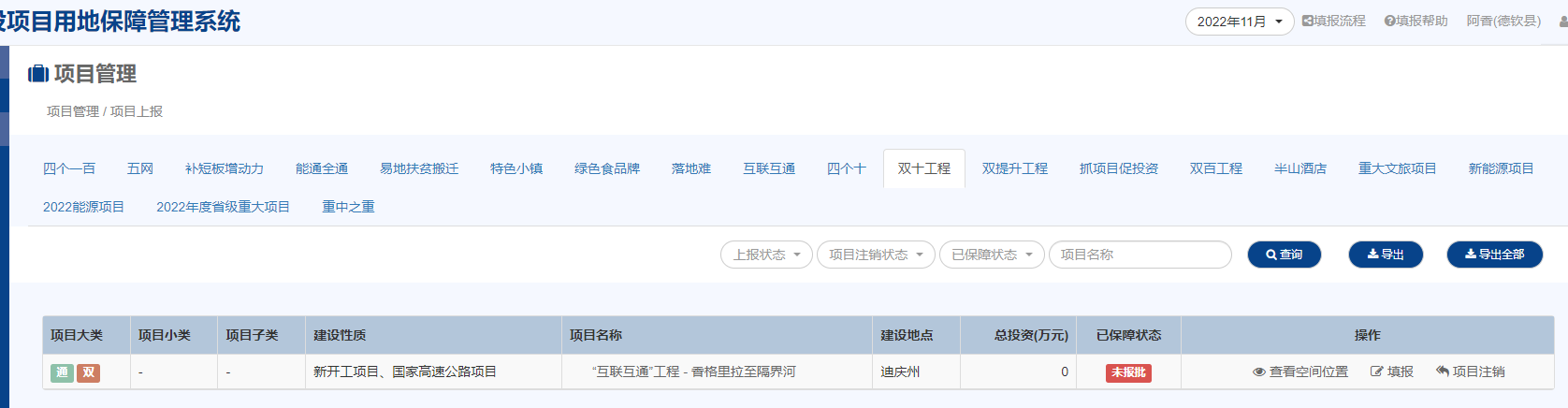1568x408 pixels.
Task: Click the red 未报批 status badge
Action: tap(1128, 372)
